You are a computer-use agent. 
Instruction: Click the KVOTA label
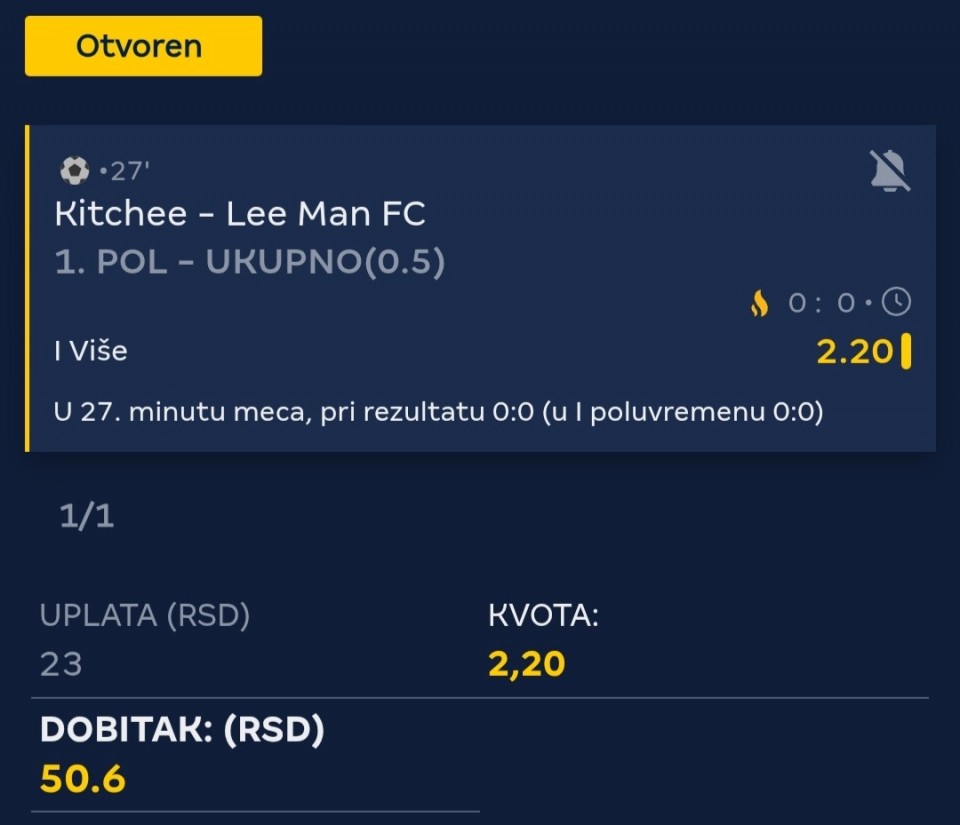543,616
